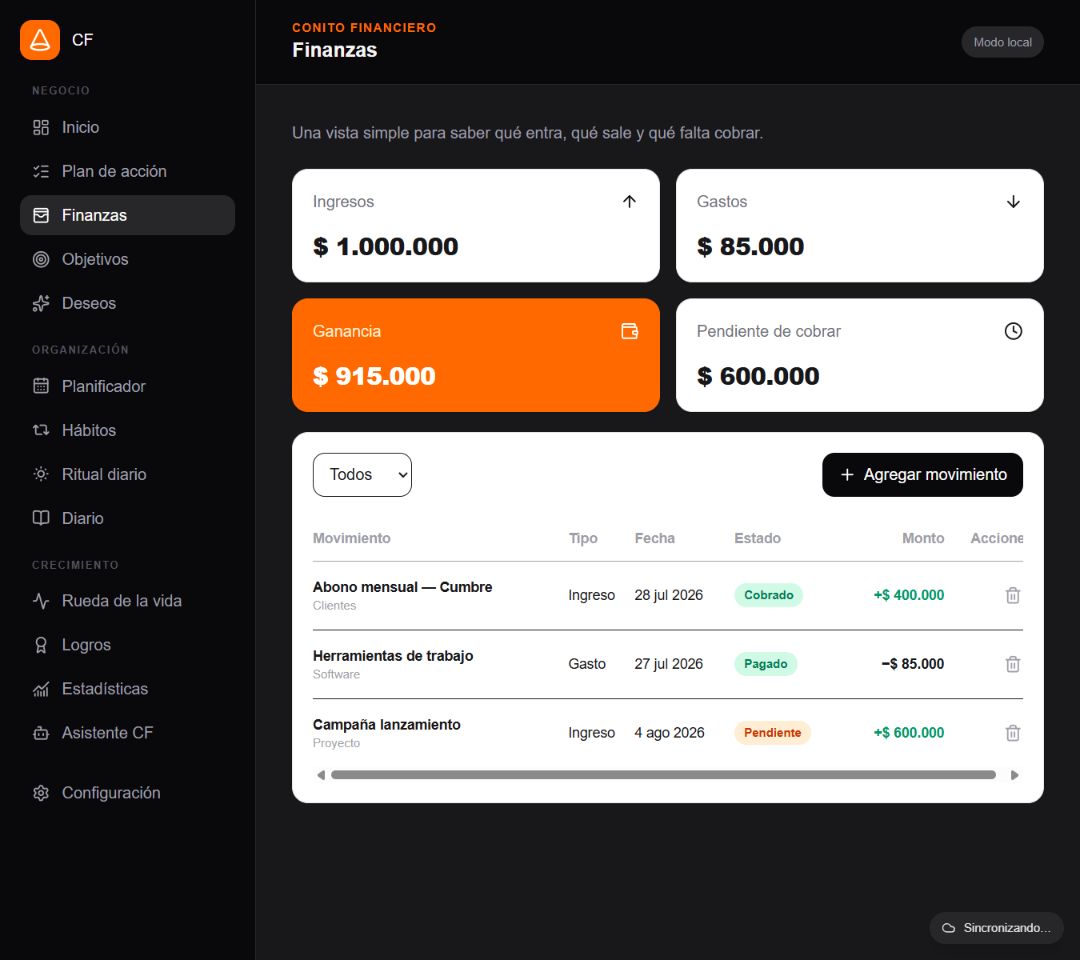This screenshot has width=1080, height=960.
Task: Click the Modo local badge
Action: [1002, 42]
